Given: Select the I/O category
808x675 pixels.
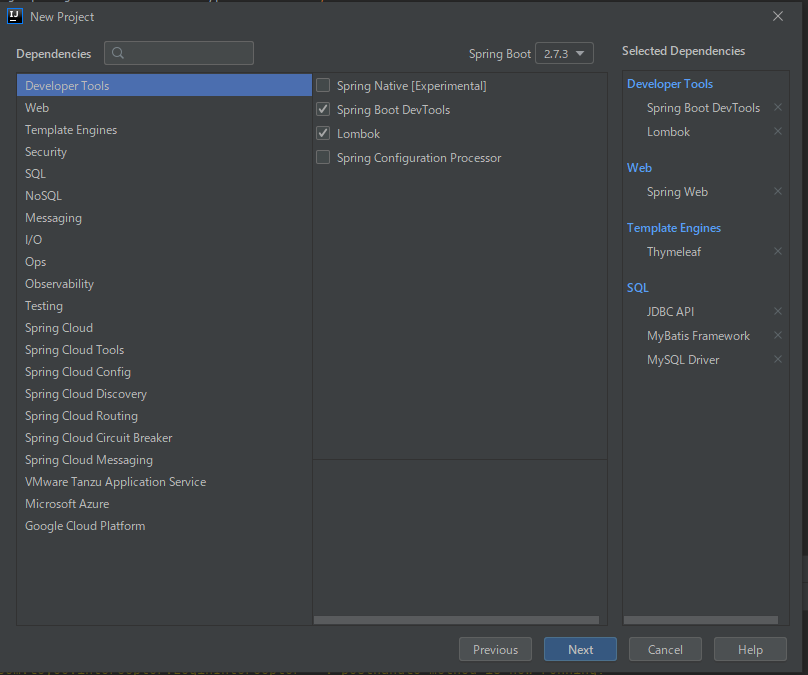Looking at the screenshot, I should click(x=164, y=240).
